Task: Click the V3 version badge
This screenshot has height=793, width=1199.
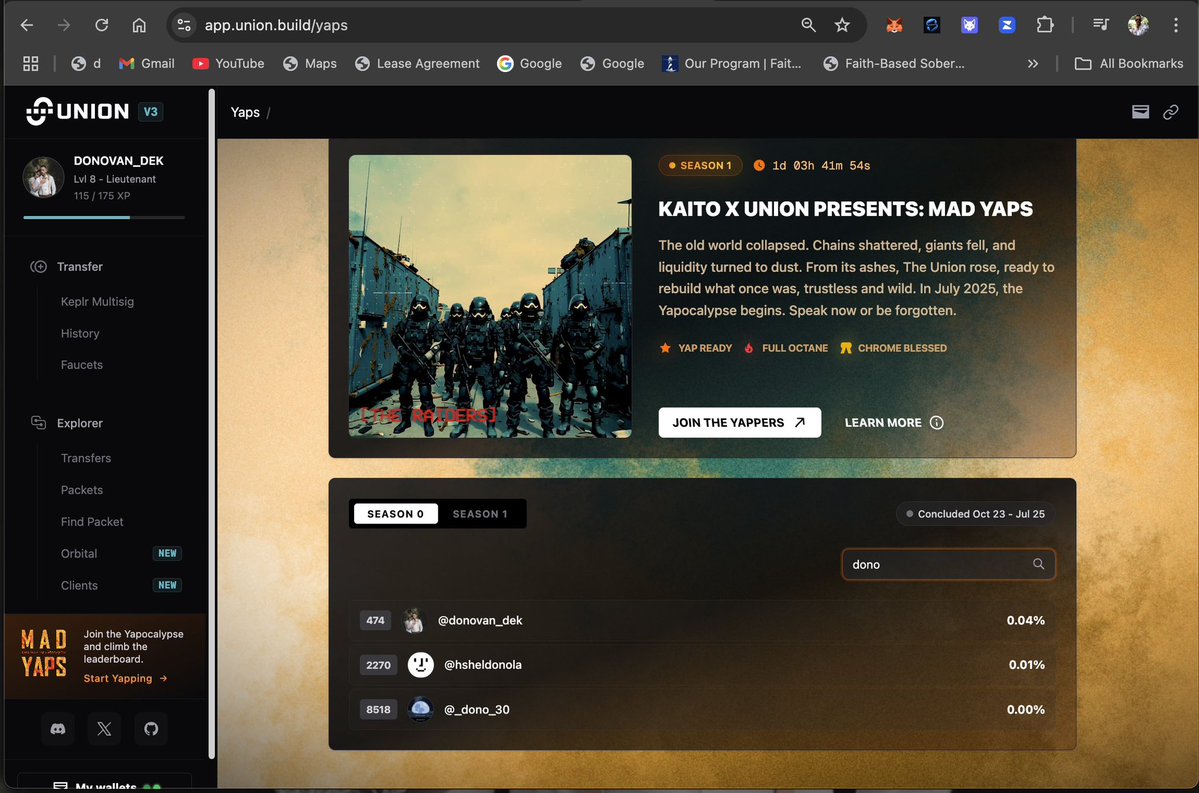Action: (151, 112)
